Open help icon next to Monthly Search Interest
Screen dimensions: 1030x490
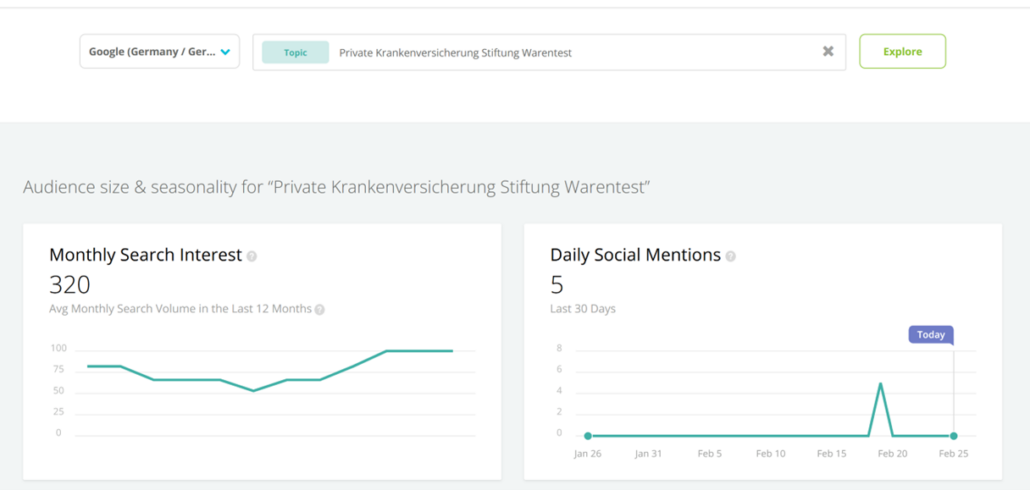coord(252,256)
